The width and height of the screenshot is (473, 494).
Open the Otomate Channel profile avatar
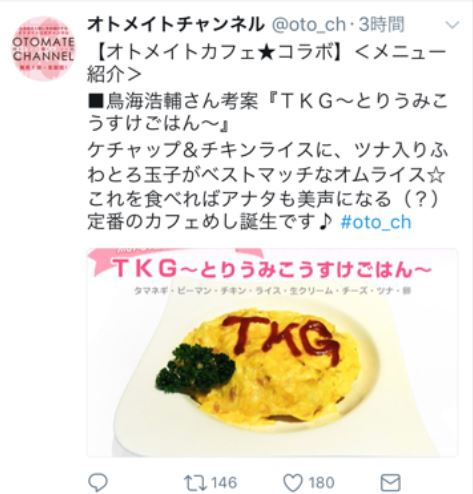[43, 49]
